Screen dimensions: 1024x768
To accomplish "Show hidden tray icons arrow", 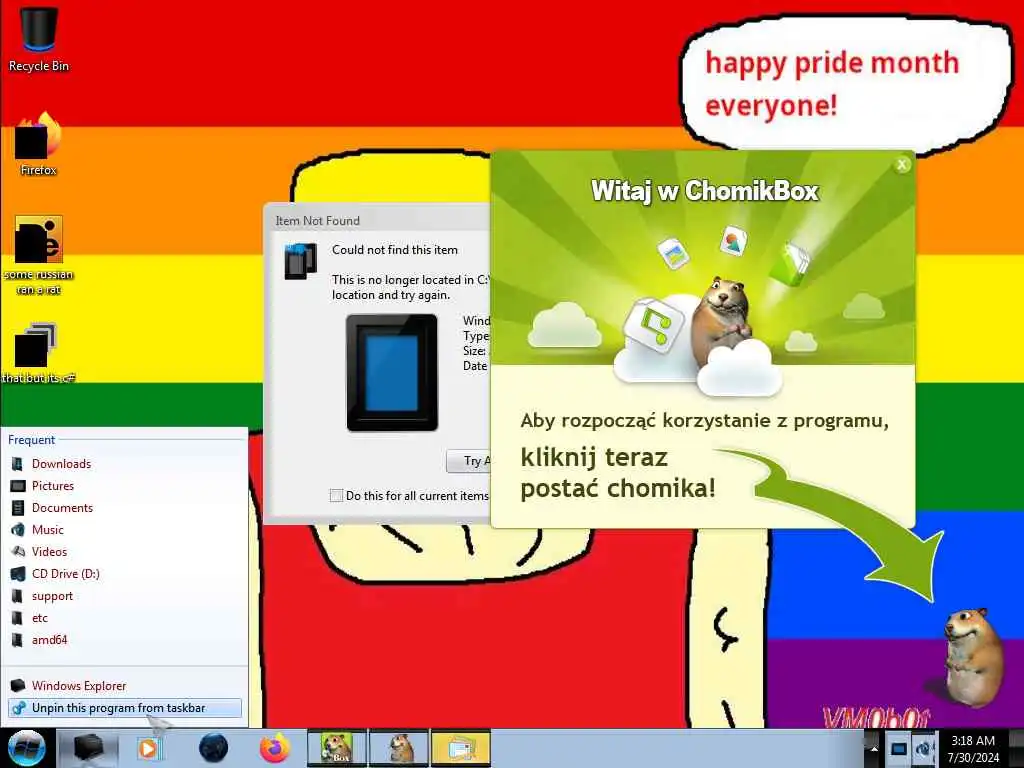I will (x=873, y=749).
